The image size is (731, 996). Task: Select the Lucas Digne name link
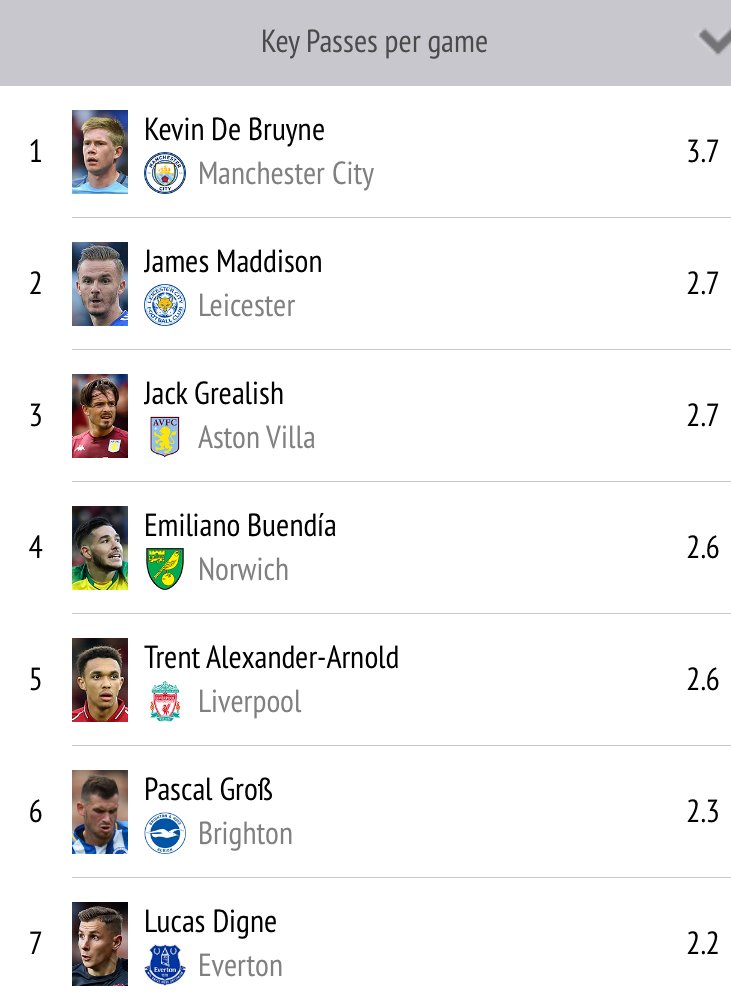(210, 922)
